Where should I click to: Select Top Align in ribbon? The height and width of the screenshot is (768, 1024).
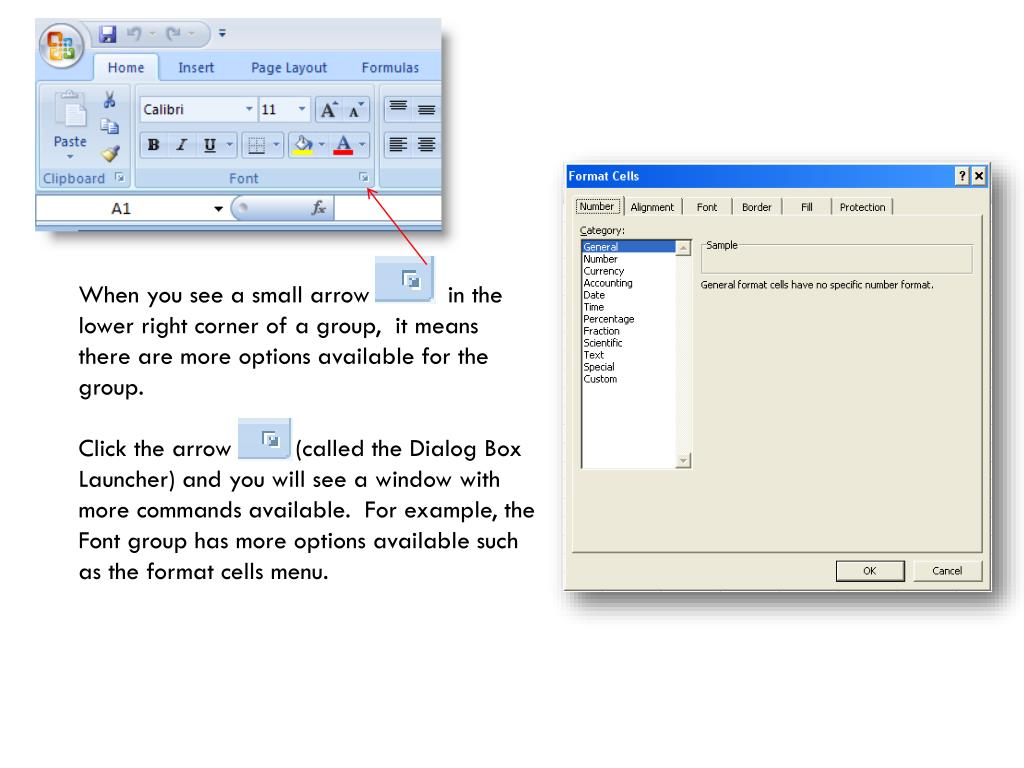[398, 108]
